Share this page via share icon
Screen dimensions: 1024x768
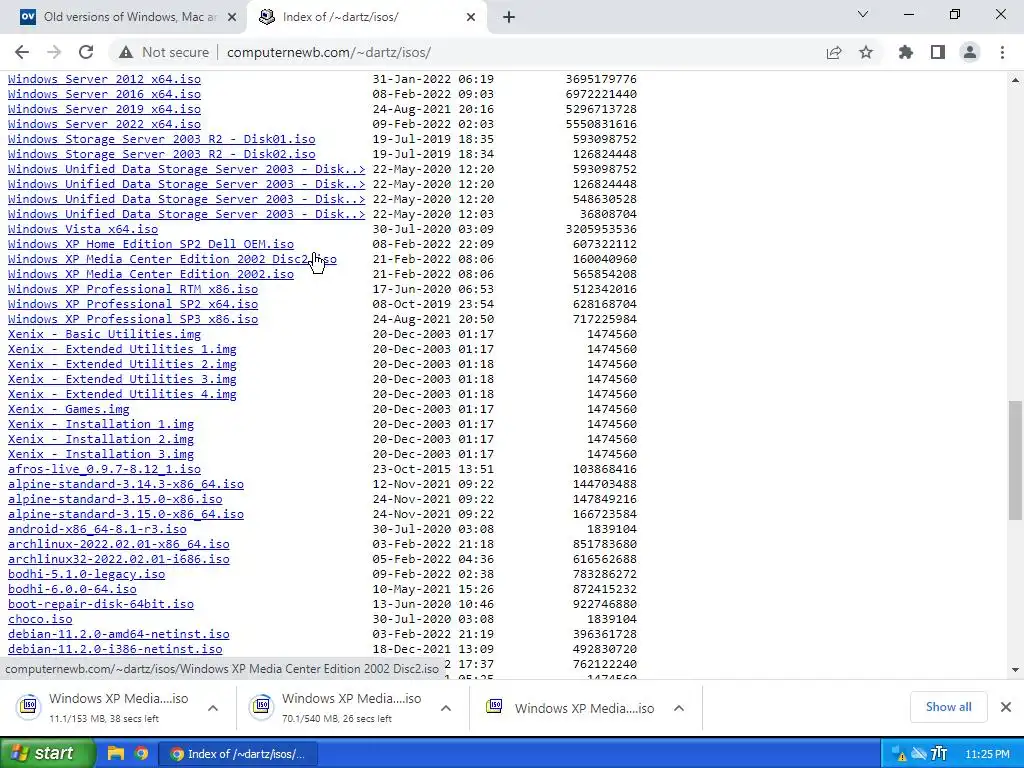click(834, 52)
